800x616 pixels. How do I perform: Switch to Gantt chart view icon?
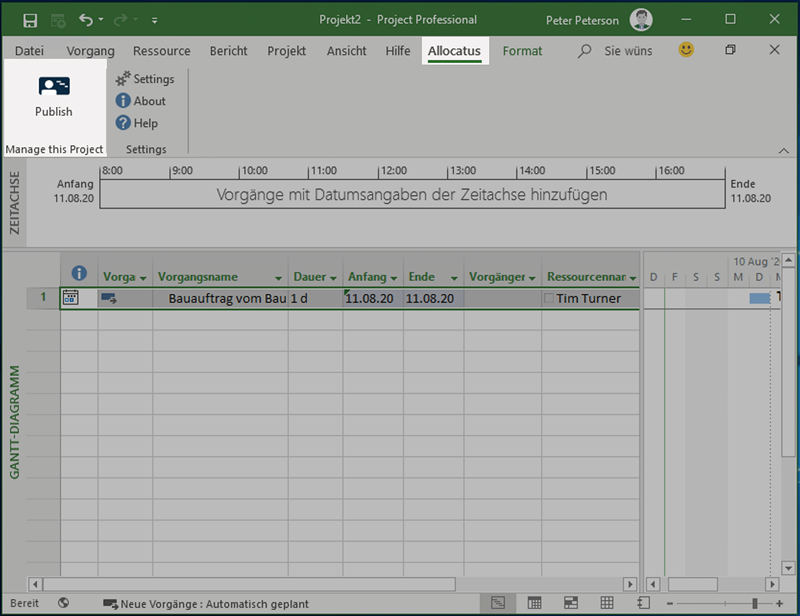click(x=498, y=603)
